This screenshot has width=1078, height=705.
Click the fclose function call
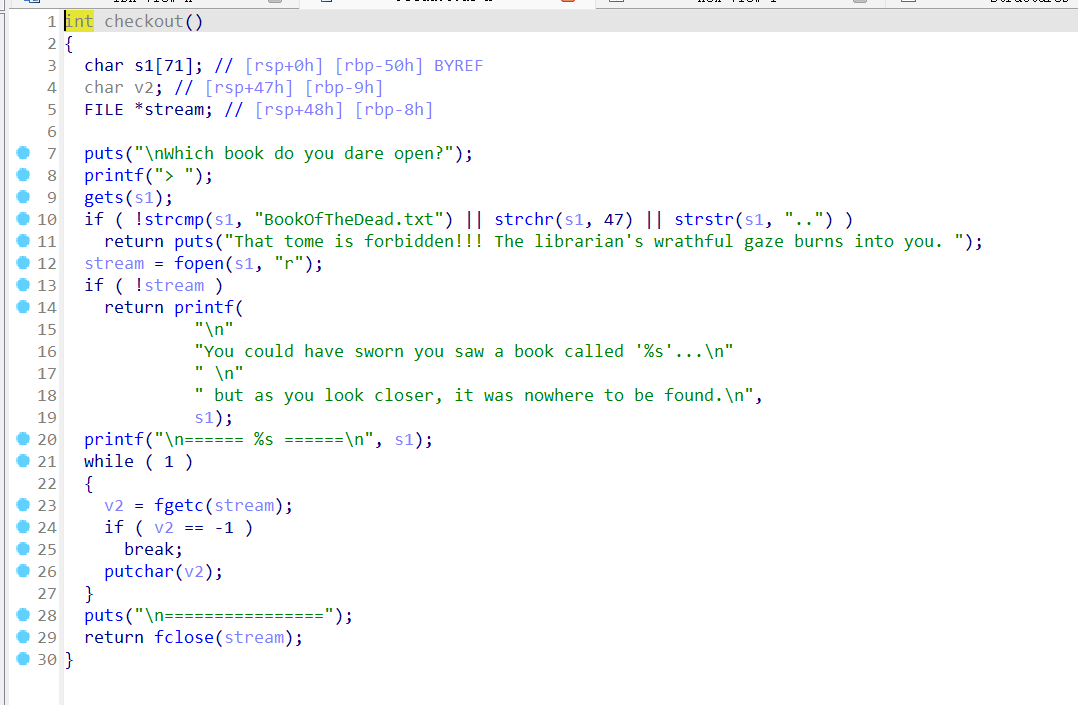(184, 638)
